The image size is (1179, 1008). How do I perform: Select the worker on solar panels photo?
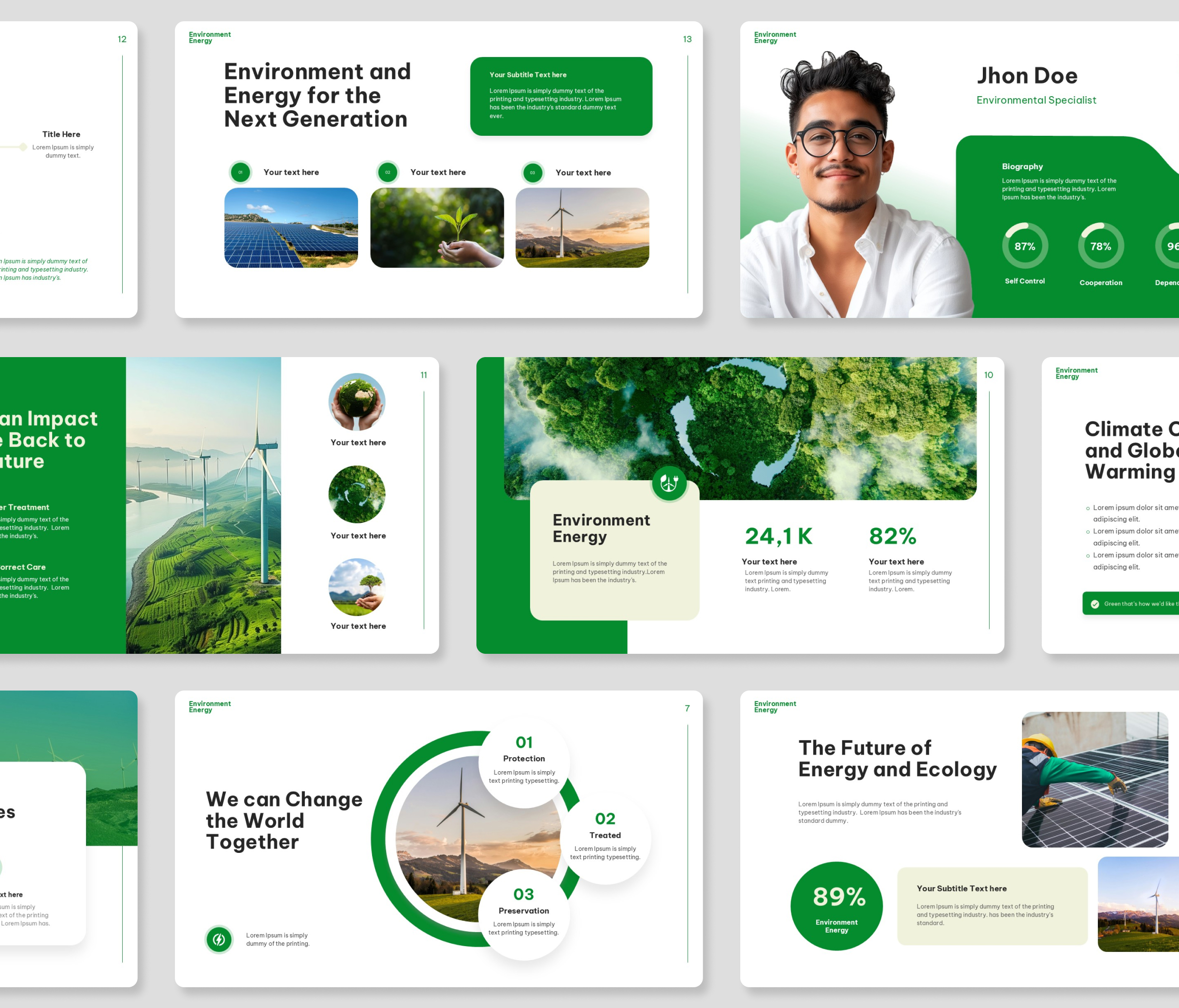click(x=1095, y=779)
